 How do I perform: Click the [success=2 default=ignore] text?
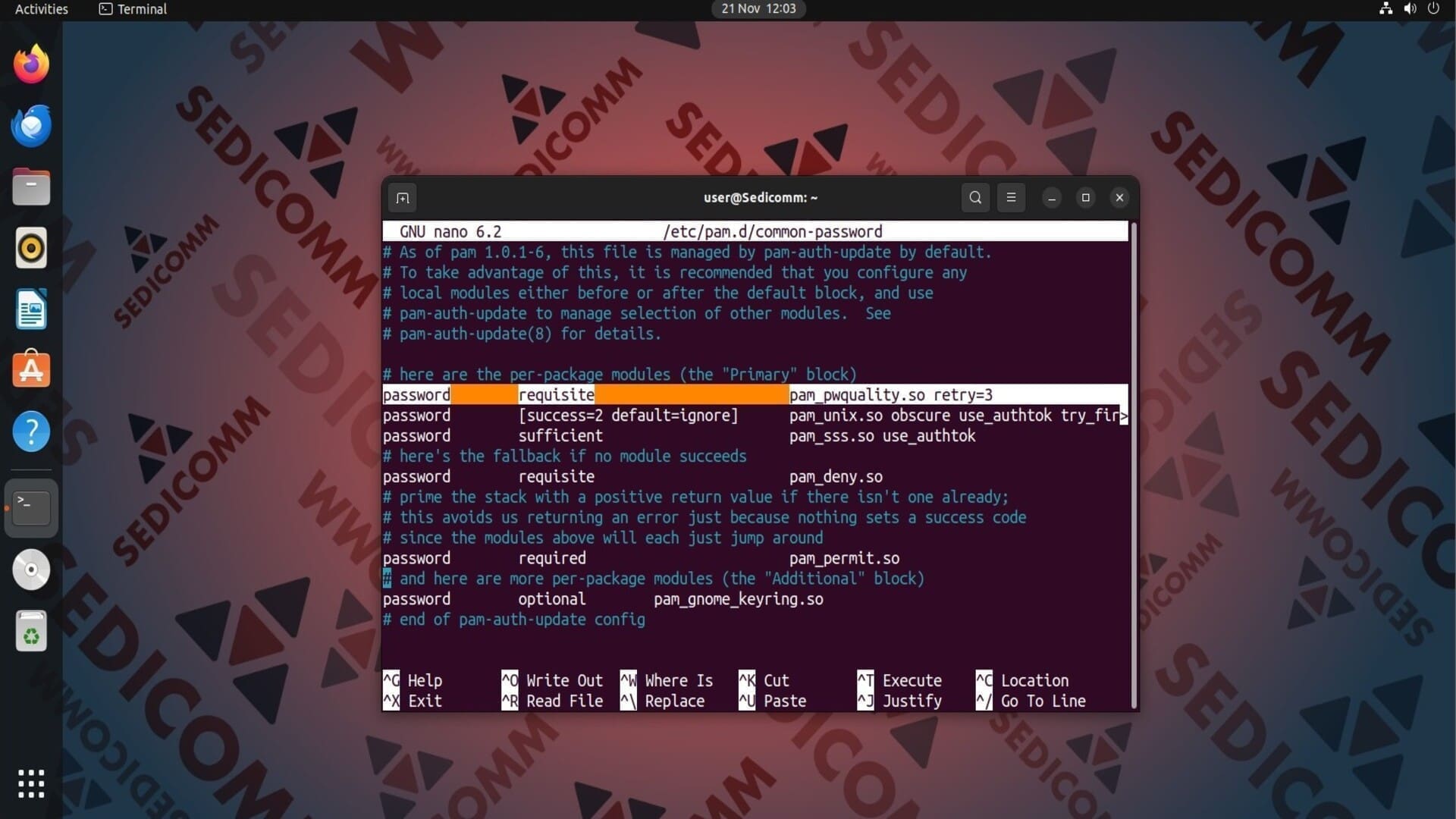tap(628, 416)
